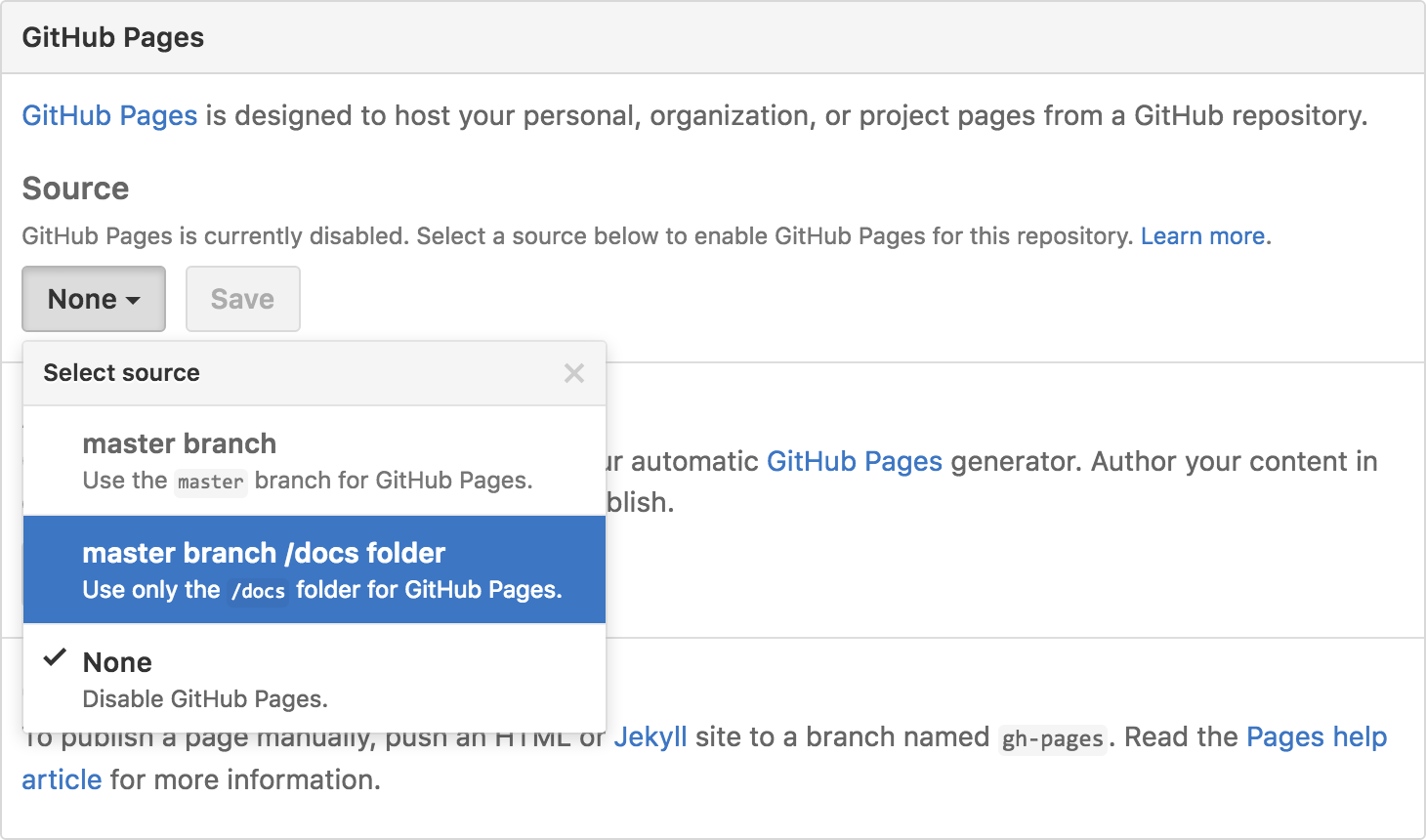
Task: Click the /docs code label in highlighted option
Action: click(x=258, y=590)
